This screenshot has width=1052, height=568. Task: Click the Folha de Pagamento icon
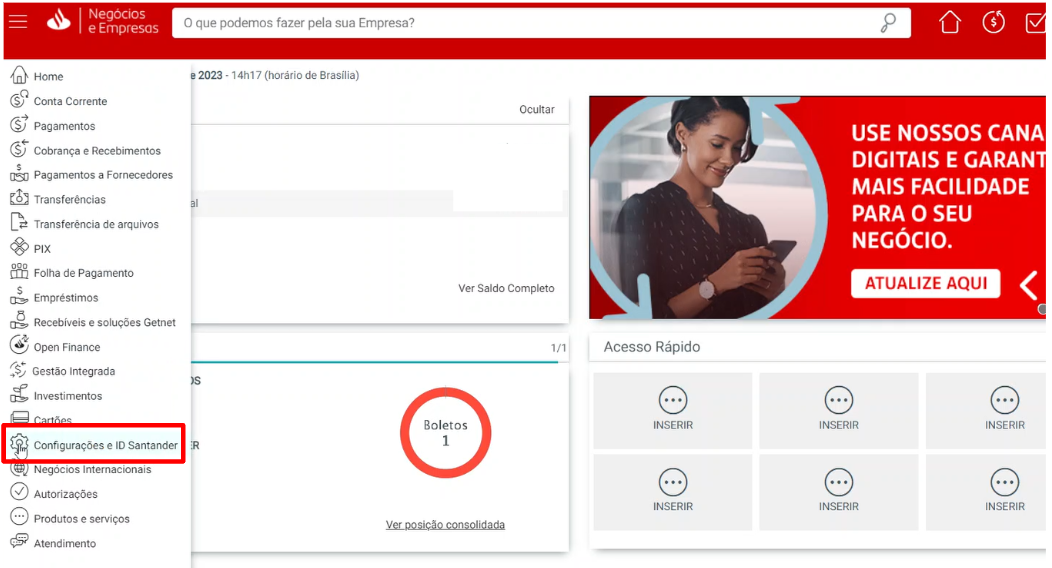coord(19,272)
